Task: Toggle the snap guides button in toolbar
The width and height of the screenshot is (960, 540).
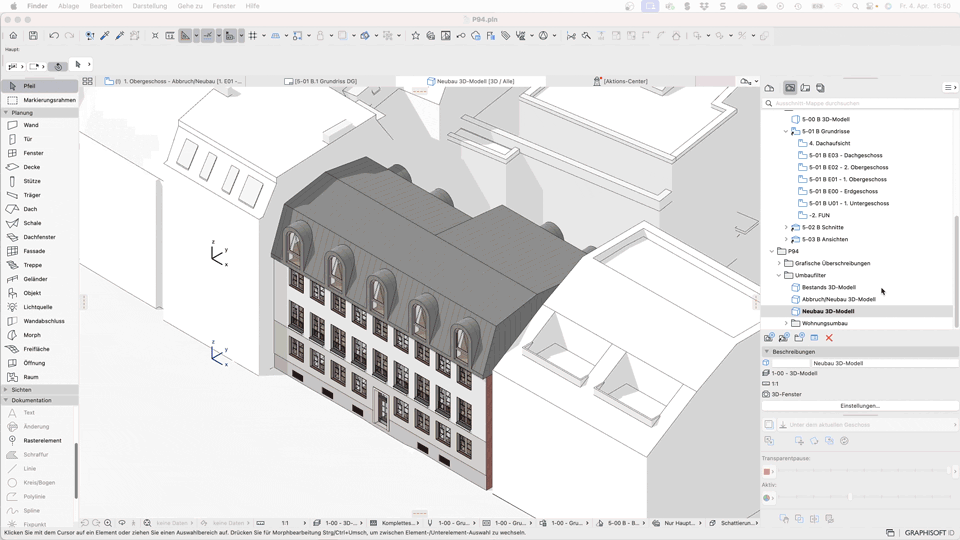Action: 208,36
